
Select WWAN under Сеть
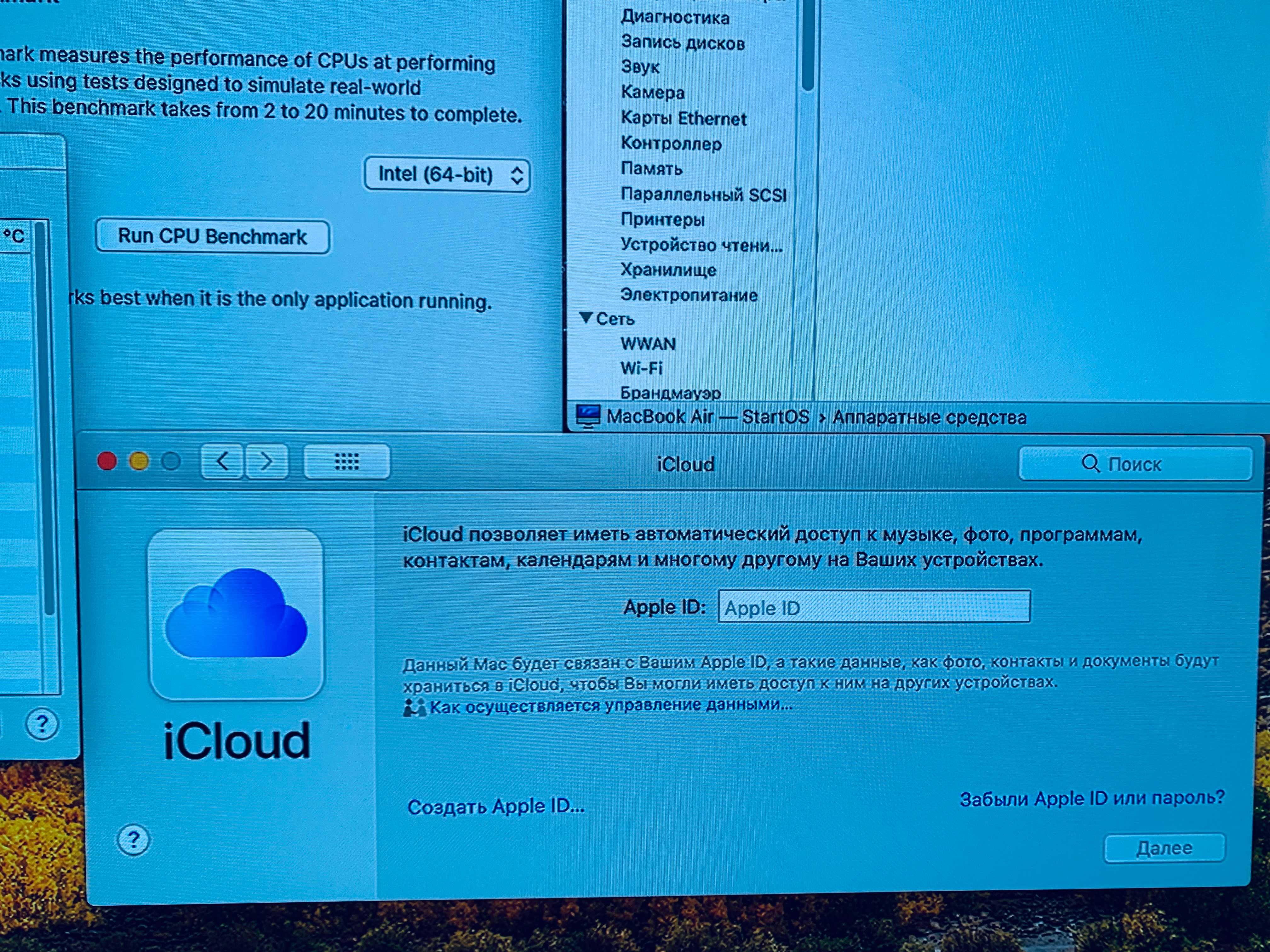coord(648,344)
